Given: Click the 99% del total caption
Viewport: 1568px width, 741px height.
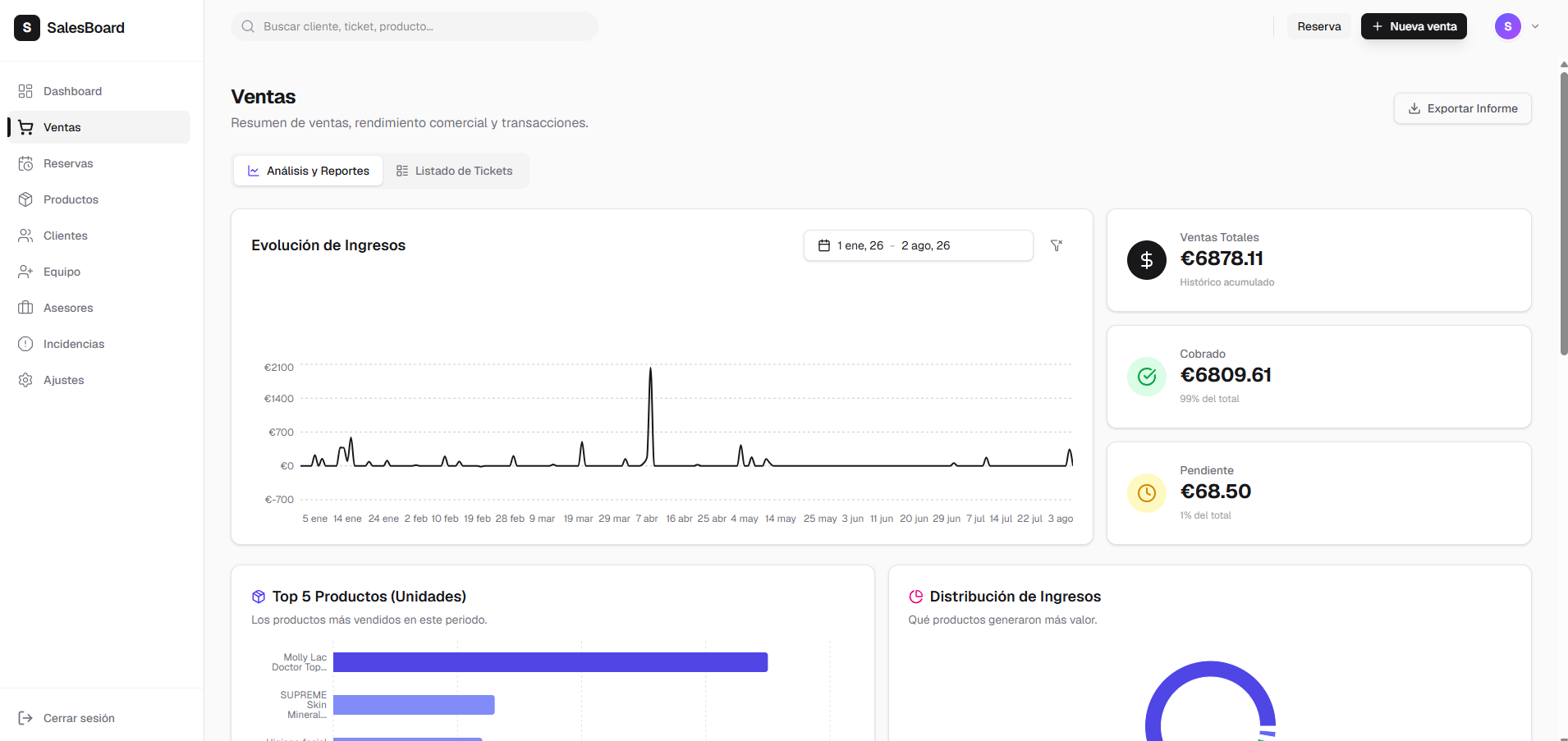Looking at the screenshot, I should [1209, 399].
